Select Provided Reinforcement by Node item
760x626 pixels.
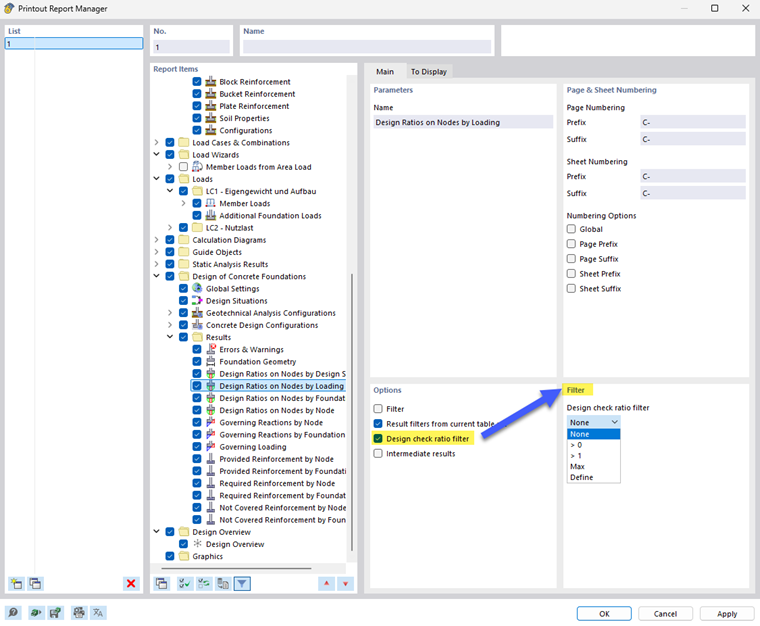[x=276, y=459]
